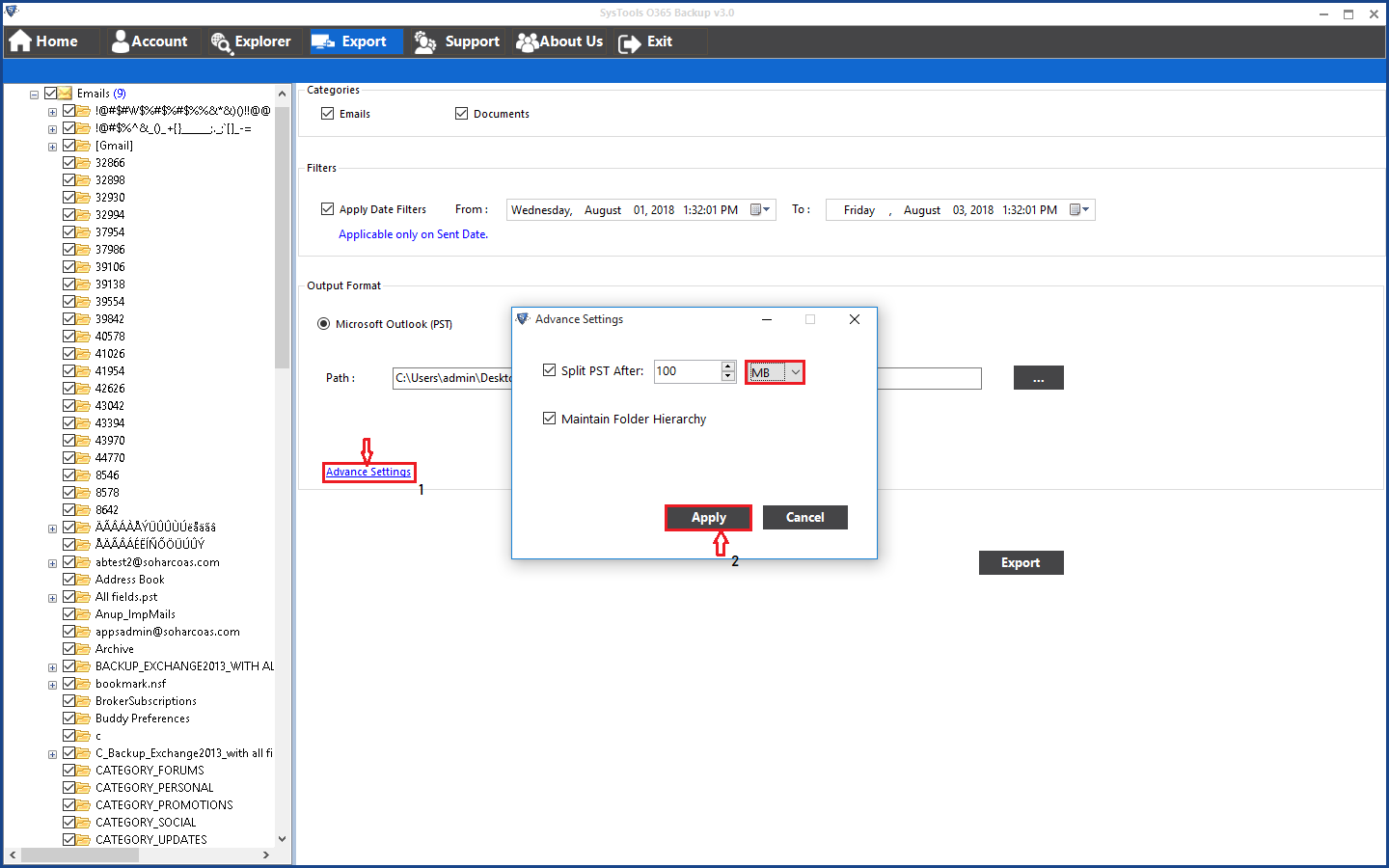The image size is (1389, 868).
Task: Open the Account menu
Action: coord(150,41)
